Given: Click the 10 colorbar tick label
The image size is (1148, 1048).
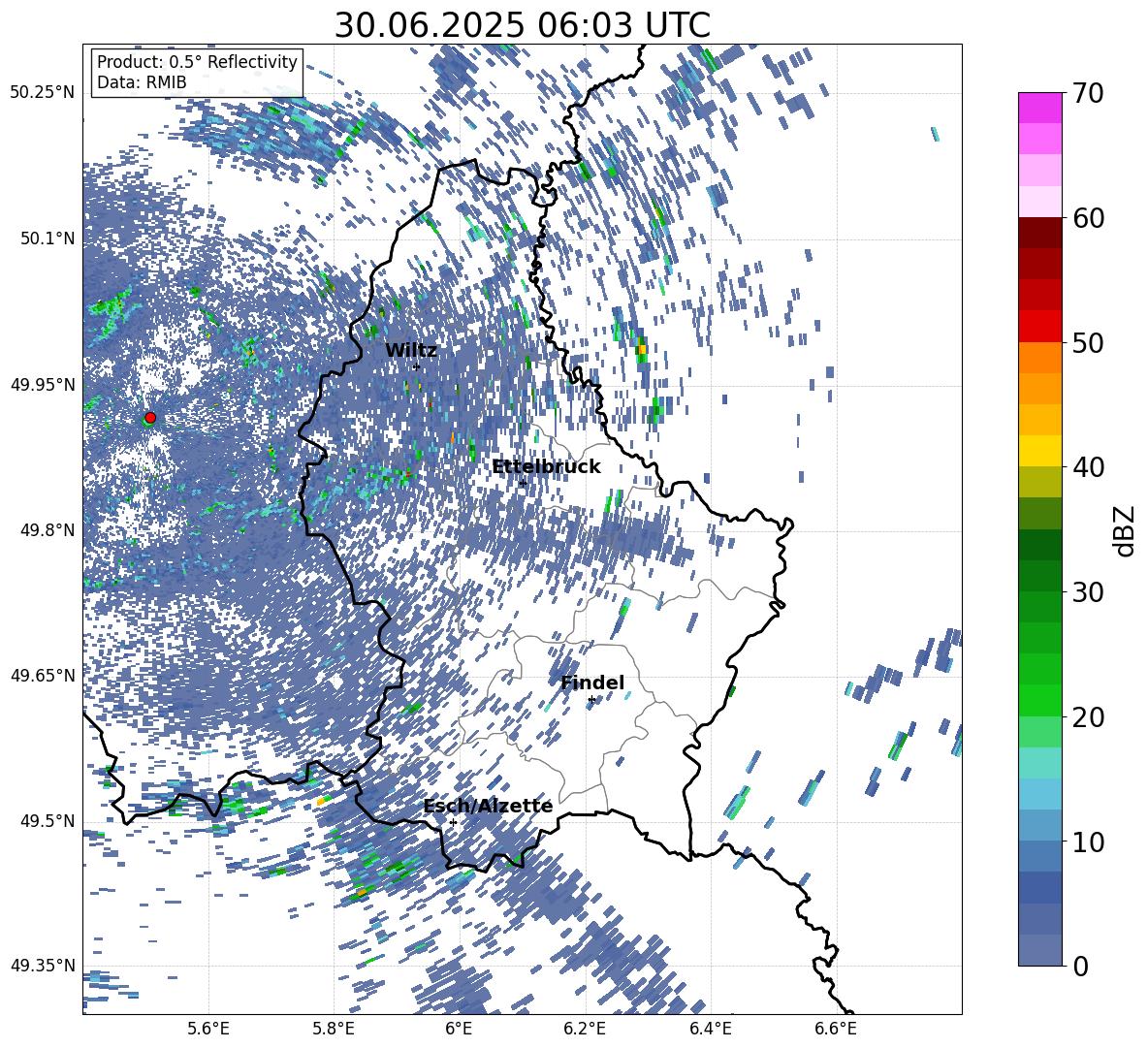Looking at the screenshot, I should [1088, 842].
